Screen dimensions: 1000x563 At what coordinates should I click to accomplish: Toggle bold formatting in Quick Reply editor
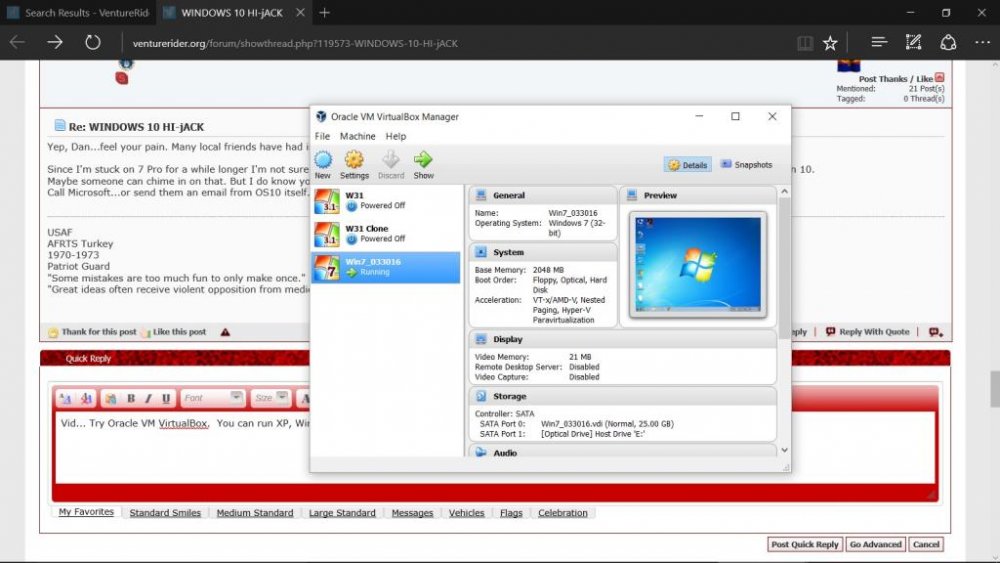pos(131,398)
